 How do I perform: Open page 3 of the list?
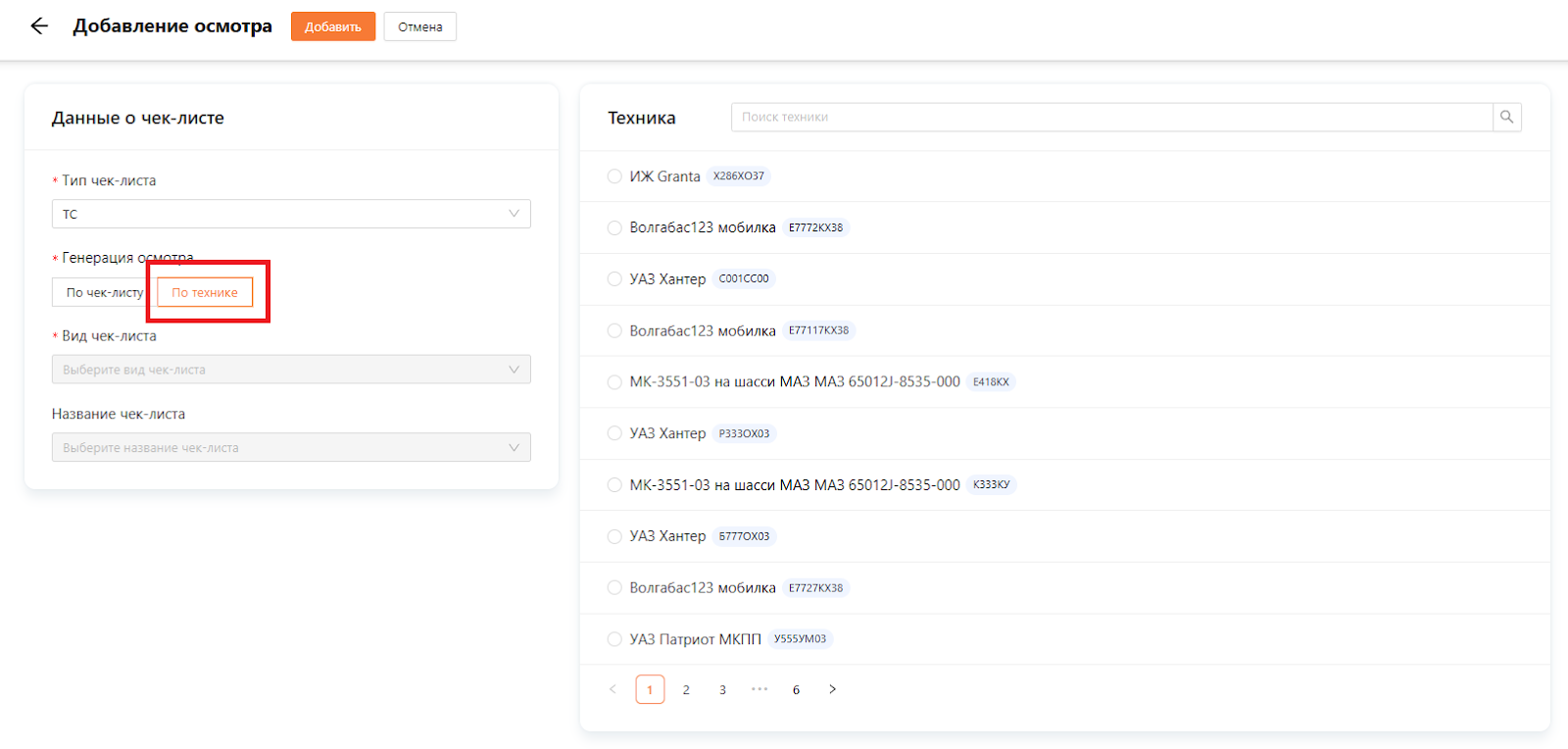[x=722, y=689]
